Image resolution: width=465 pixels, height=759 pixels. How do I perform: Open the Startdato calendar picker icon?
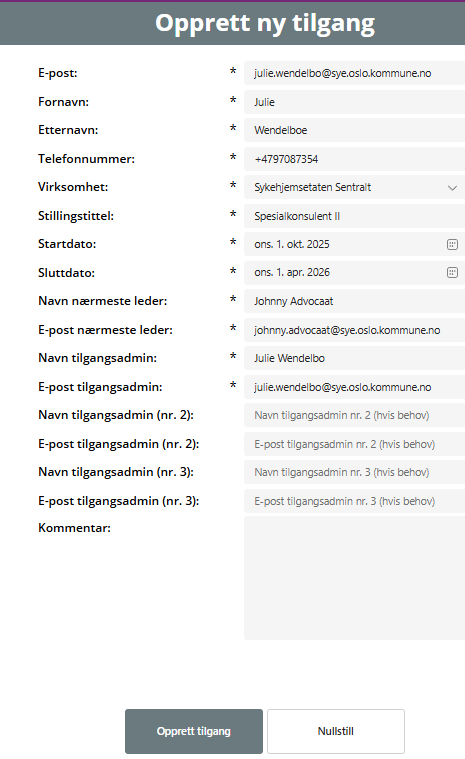[x=452, y=244]
